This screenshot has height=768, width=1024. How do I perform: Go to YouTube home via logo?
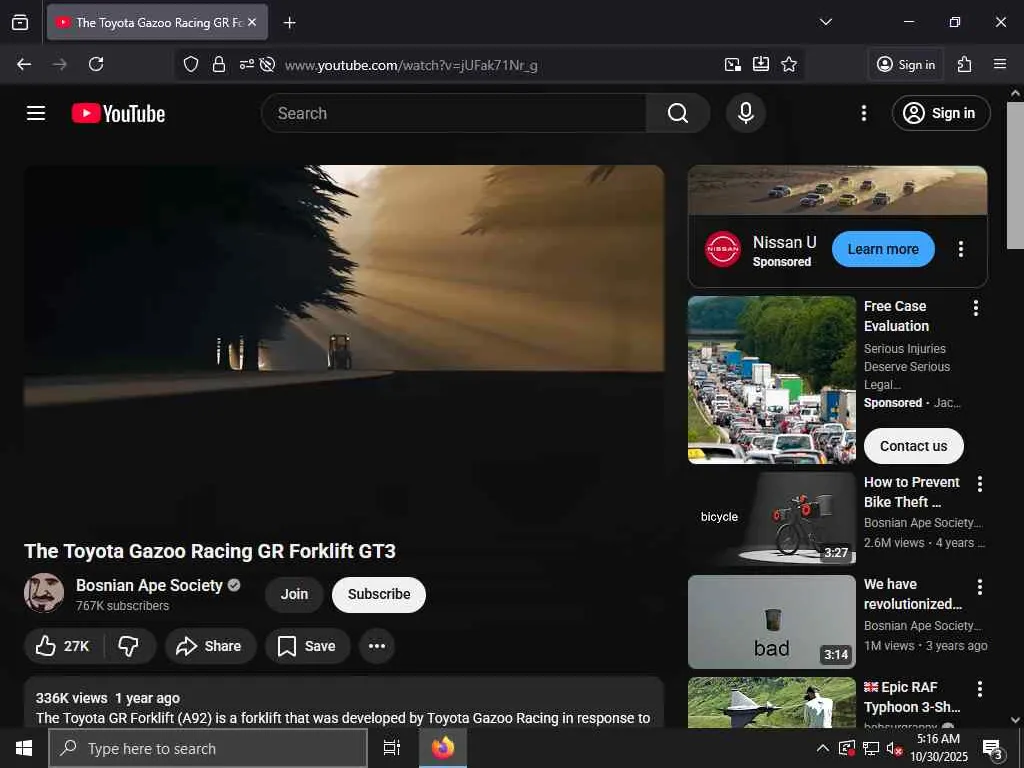point(118,114)
